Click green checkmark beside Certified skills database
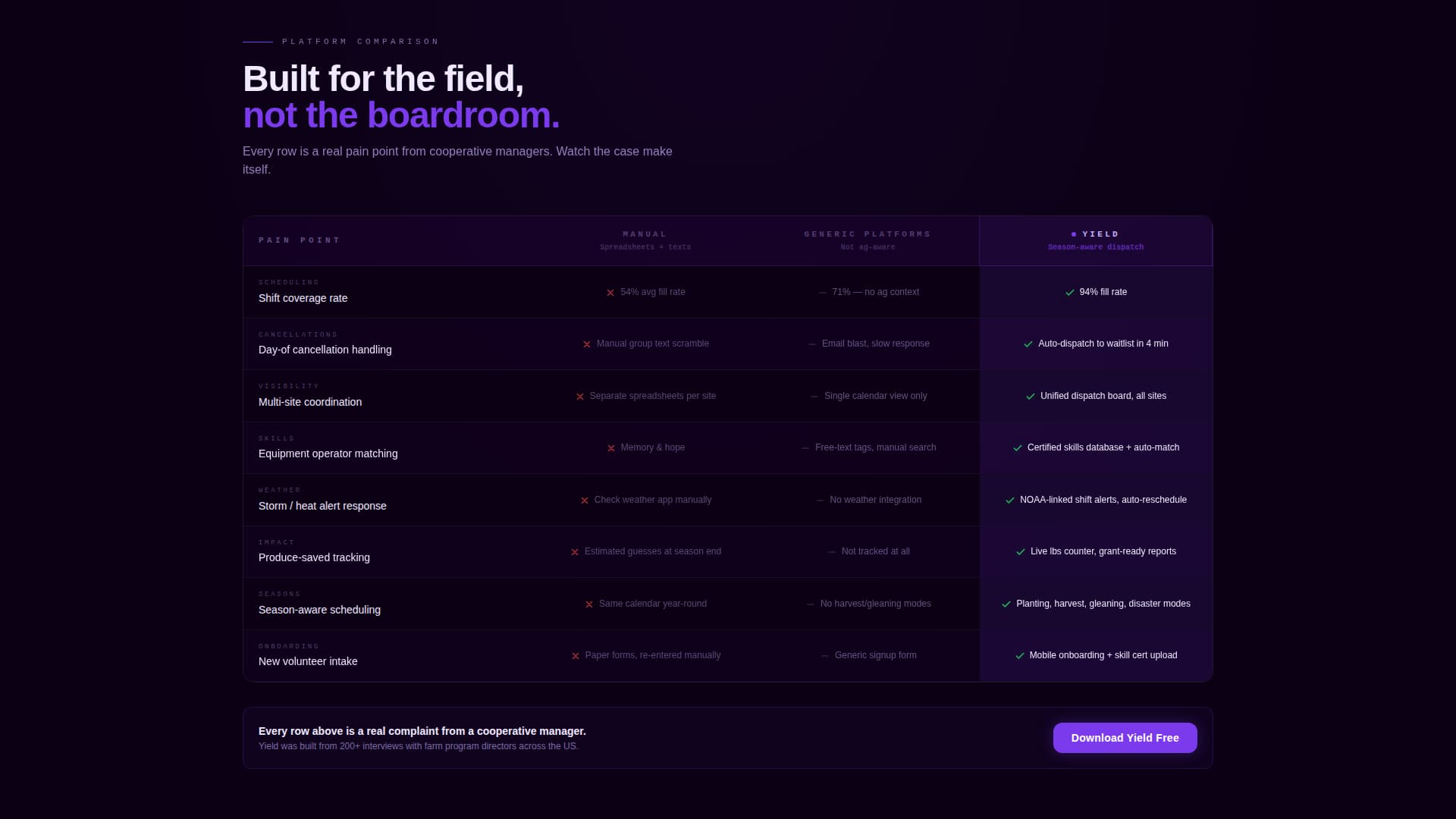This screenshot has width=1456, height=819. (1018, 448)
